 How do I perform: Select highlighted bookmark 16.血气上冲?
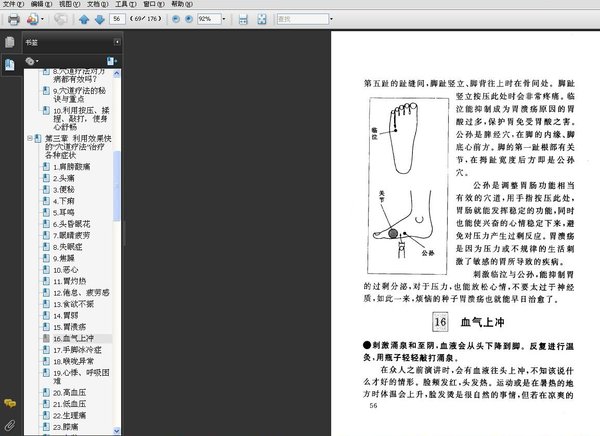[x=73, y=338]
